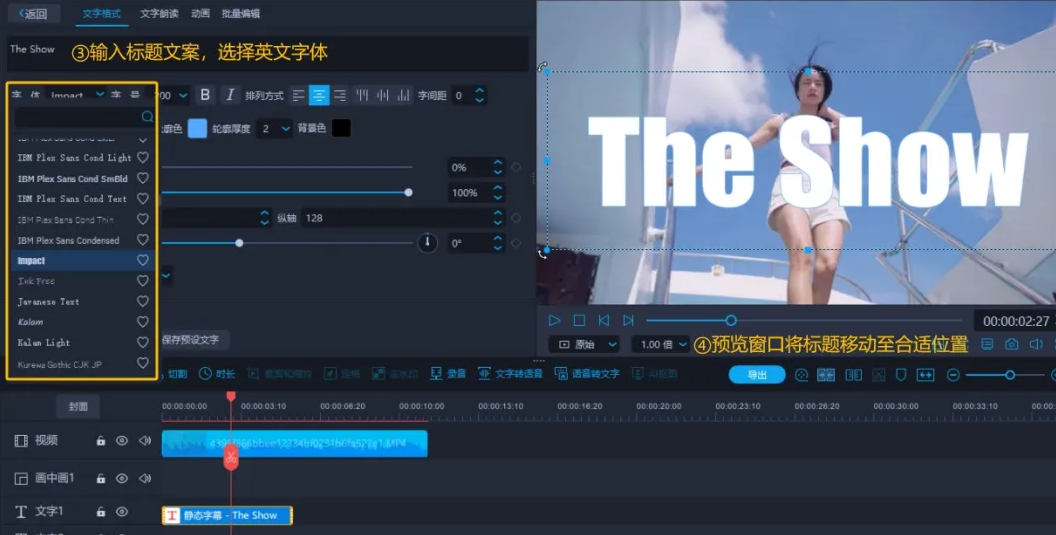Open the 原始 aspect ratio dropdown
Viewport: 1056px width, 535px height.
point(584,344)
